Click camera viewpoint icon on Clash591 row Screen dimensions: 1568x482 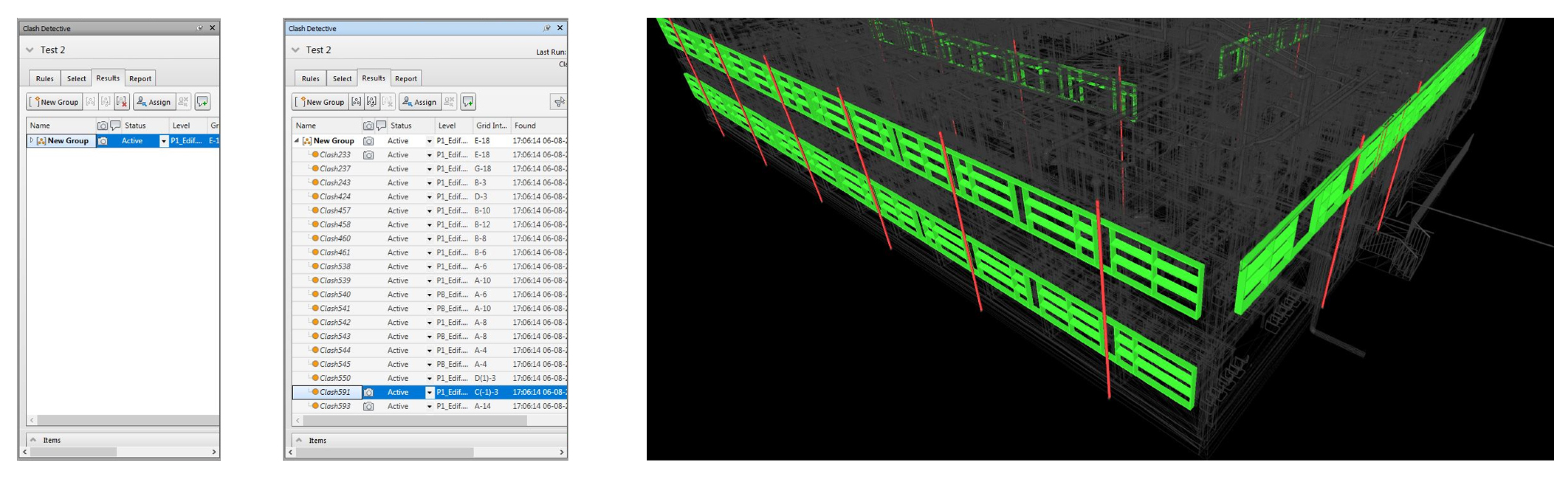point(368,392)
